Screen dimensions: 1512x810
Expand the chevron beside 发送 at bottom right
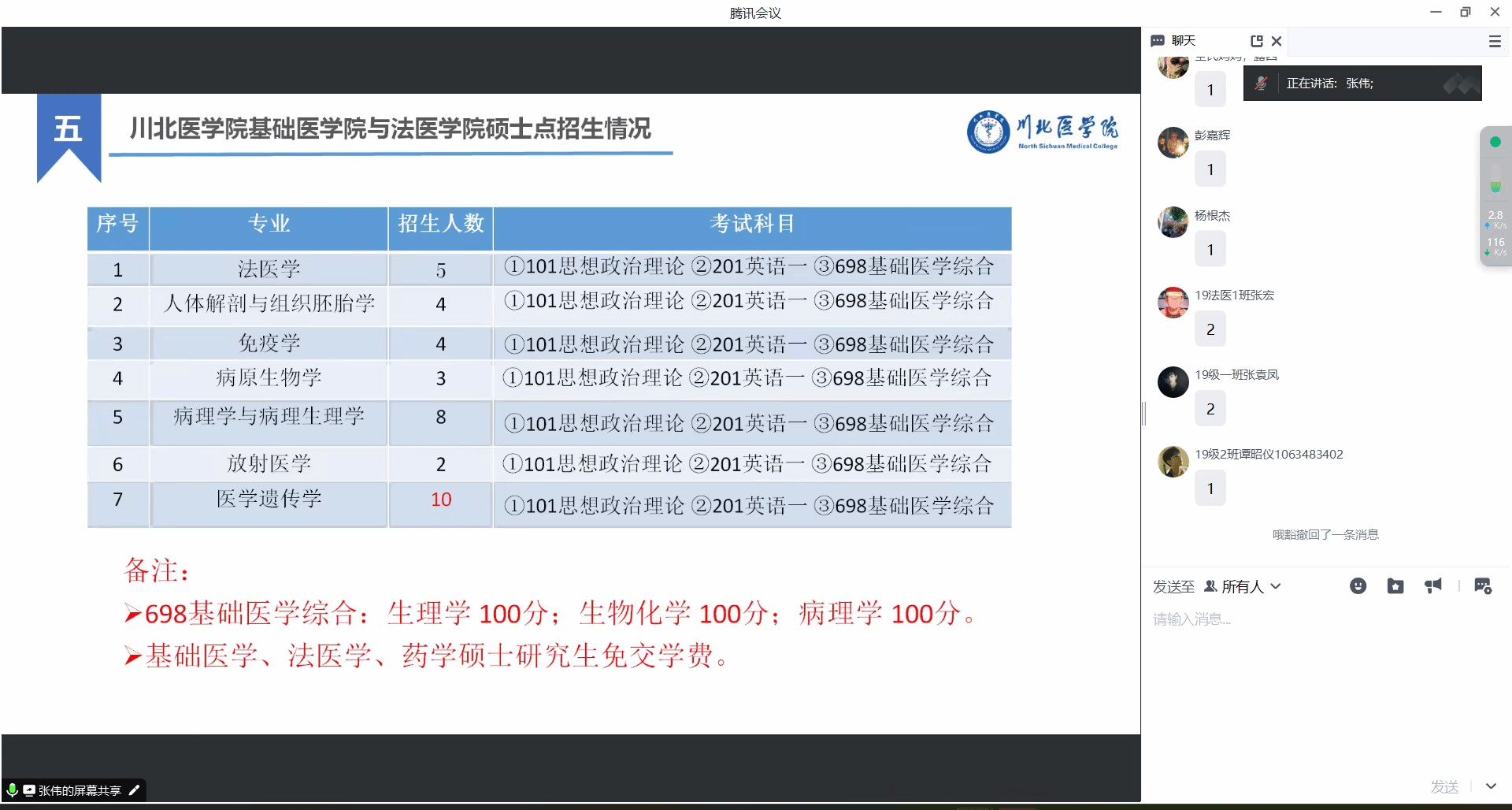(1492, 786)
